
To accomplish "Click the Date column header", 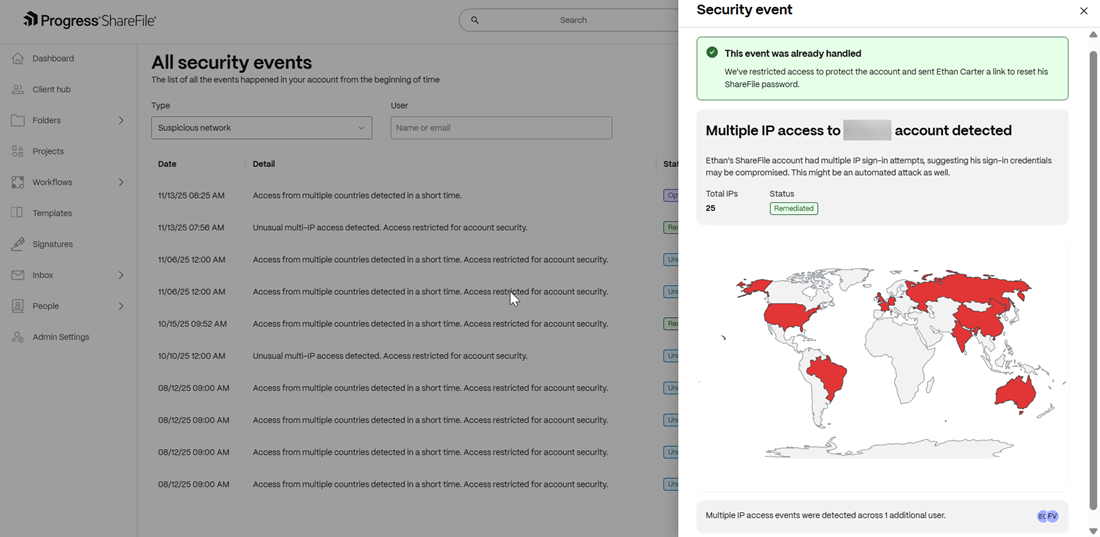I will tap(167, 164).
